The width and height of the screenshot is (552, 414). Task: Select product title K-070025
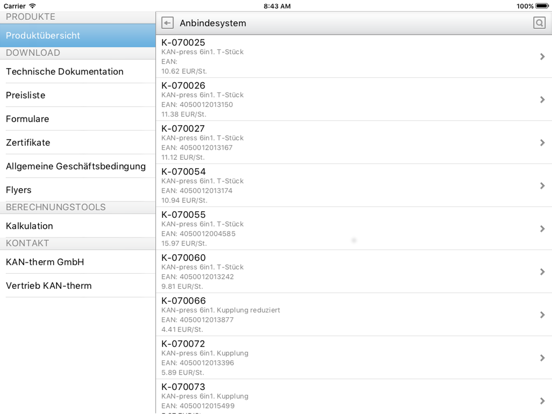point(183,43)
